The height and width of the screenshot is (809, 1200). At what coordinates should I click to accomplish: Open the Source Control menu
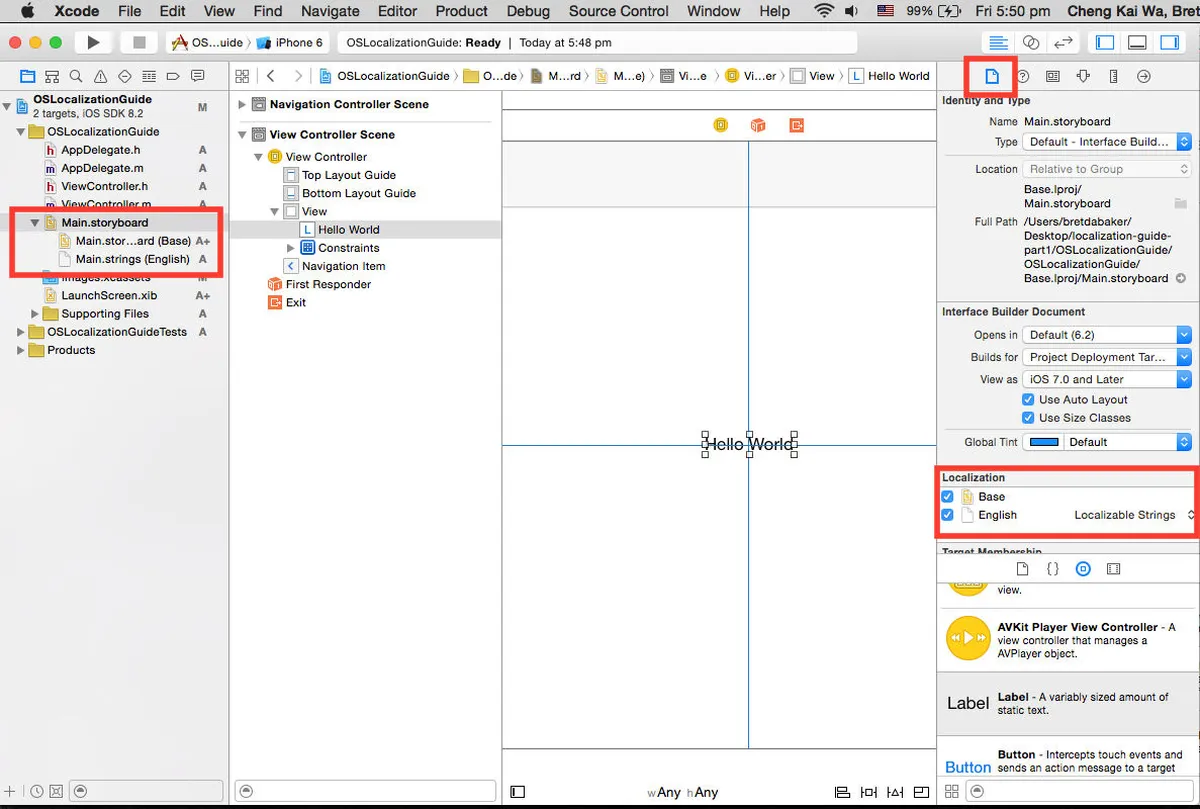(x=619, y=11)
